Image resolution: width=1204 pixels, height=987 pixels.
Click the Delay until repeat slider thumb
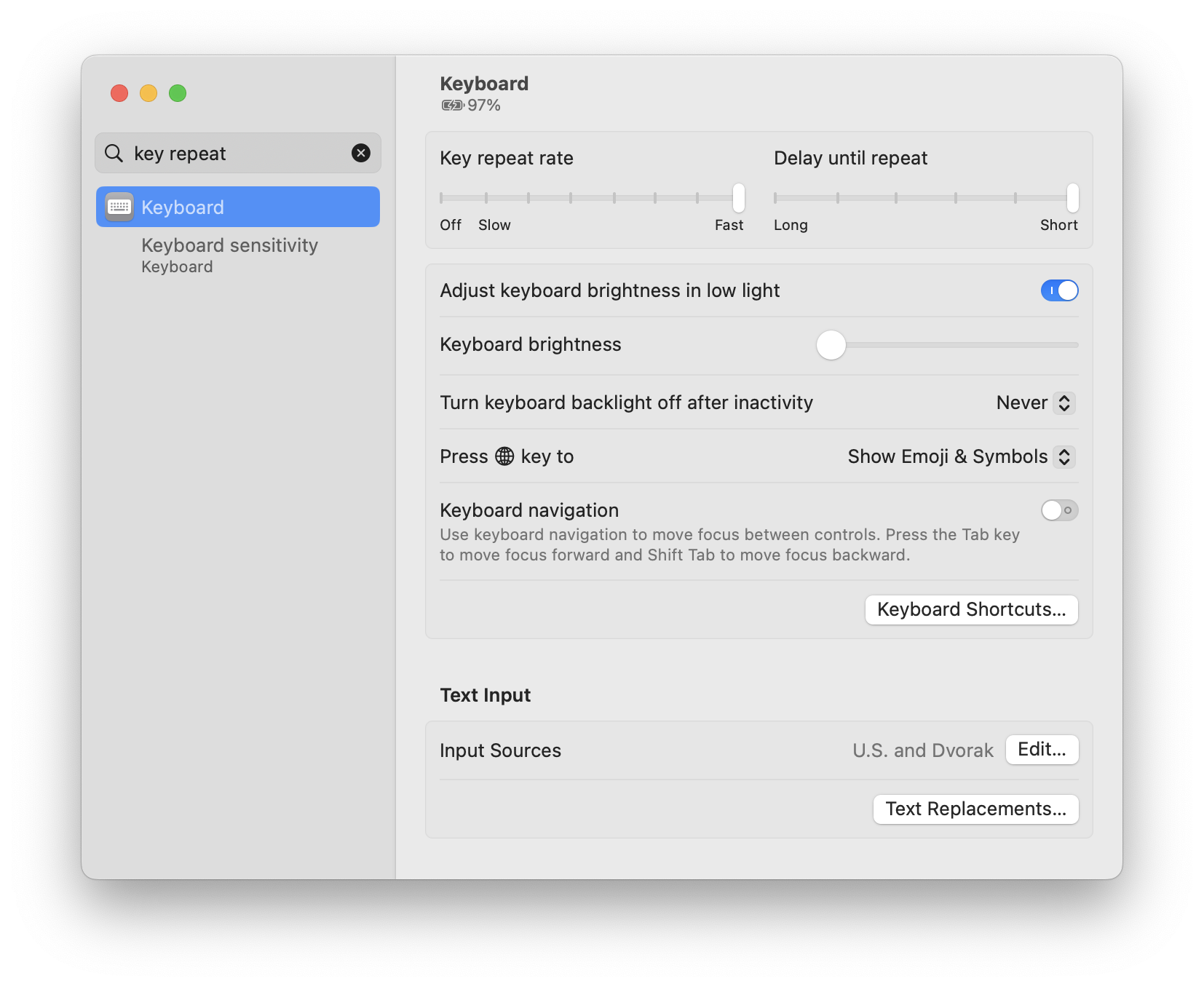pos(1072,197)
